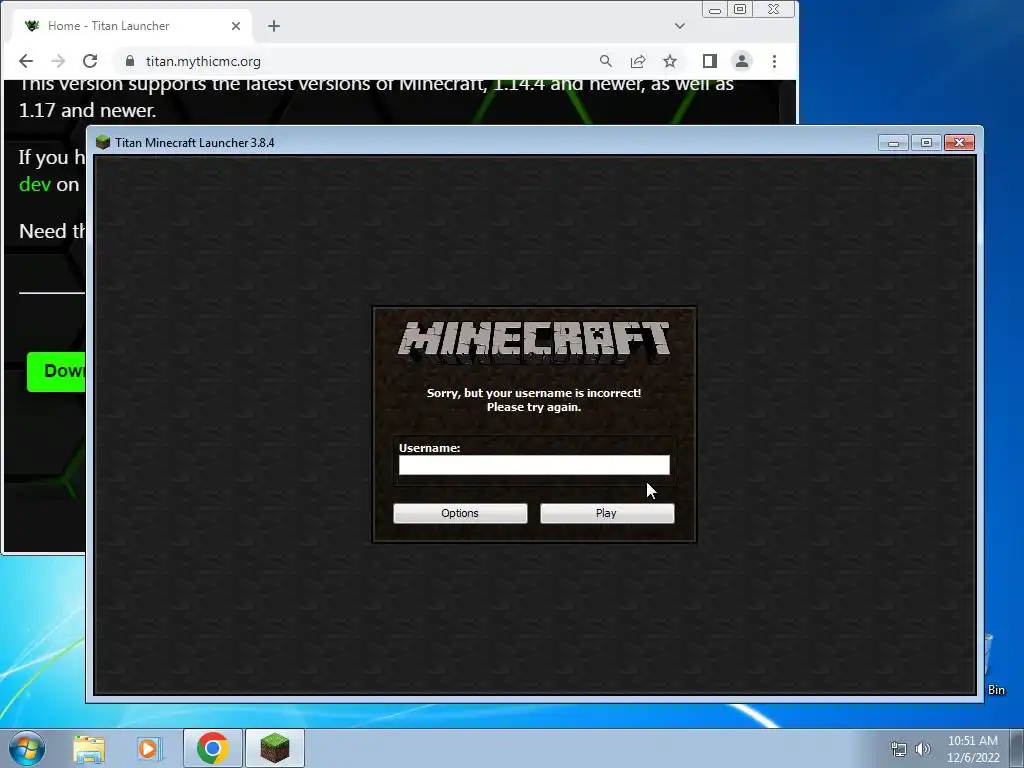The image size is (1024, 768).
Task: Close the Titan Minecraft Launcher window
Action: click(959, 143)
